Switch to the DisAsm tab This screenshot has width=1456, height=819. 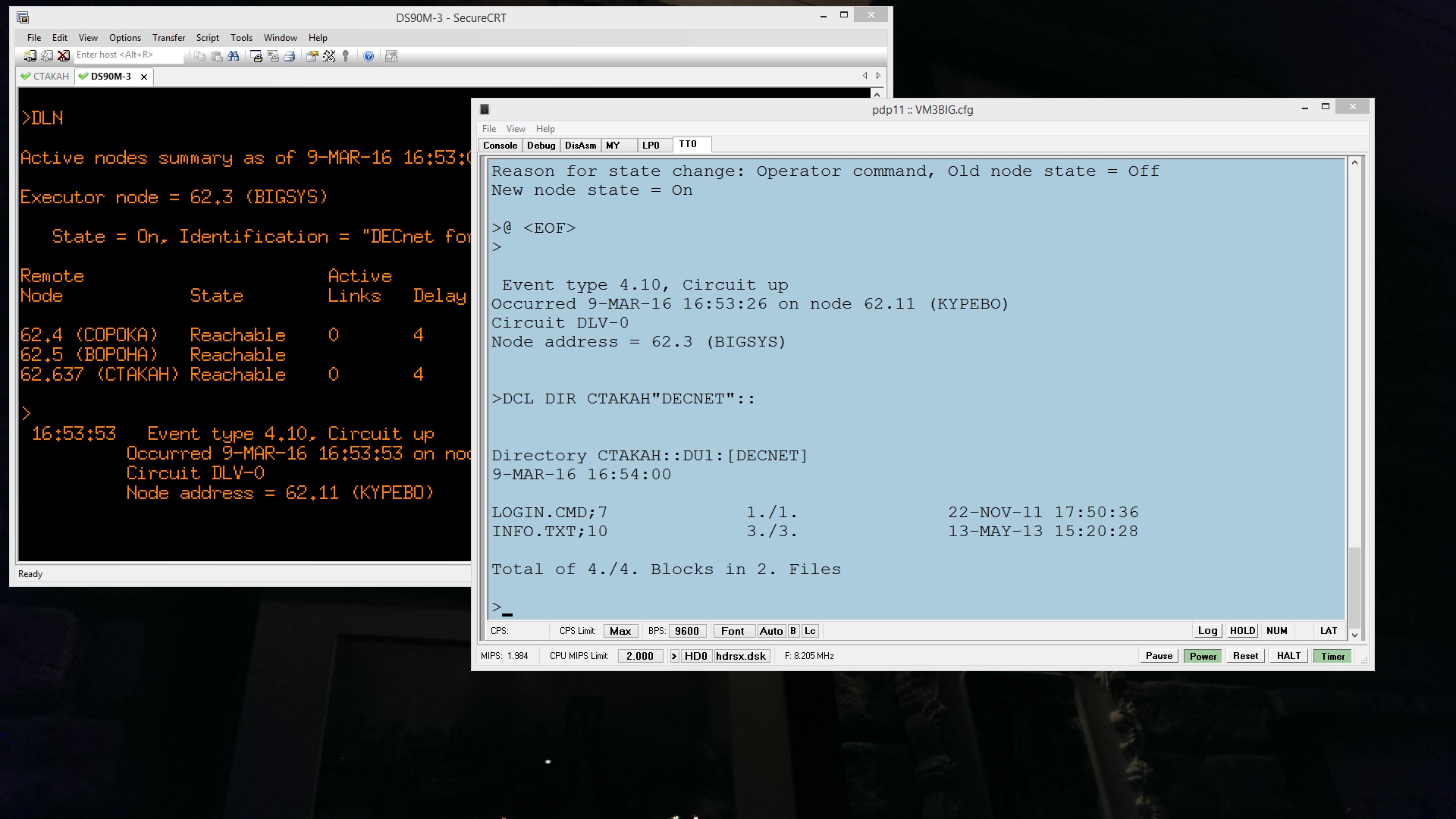[x=580, y=146]
